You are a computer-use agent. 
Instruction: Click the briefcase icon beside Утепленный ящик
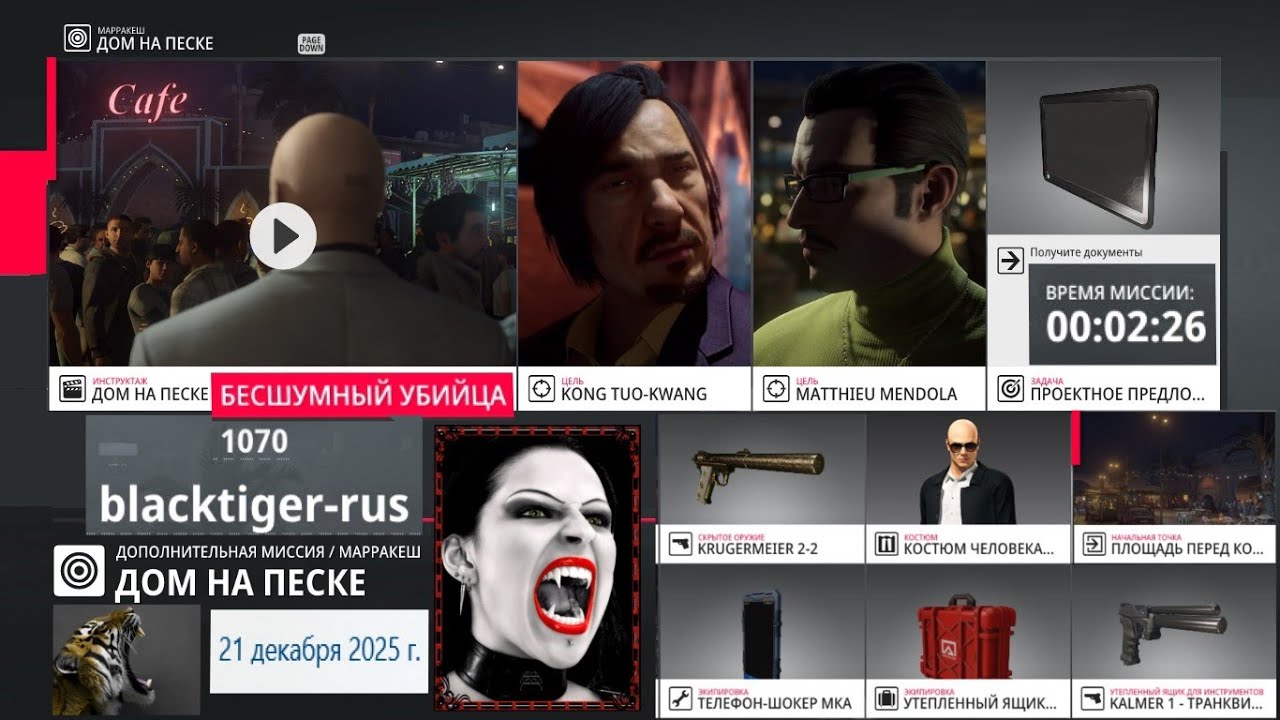(x=886, y=697)
